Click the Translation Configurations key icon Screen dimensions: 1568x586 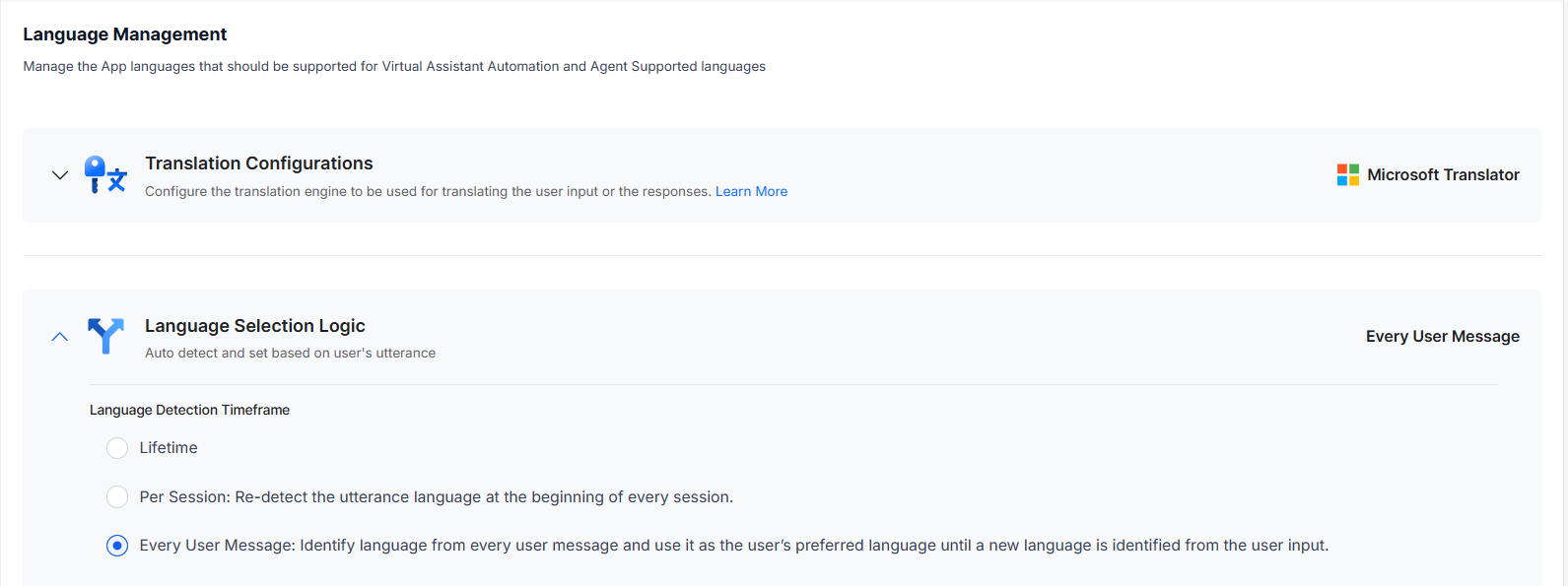click(x=105, y=175)
